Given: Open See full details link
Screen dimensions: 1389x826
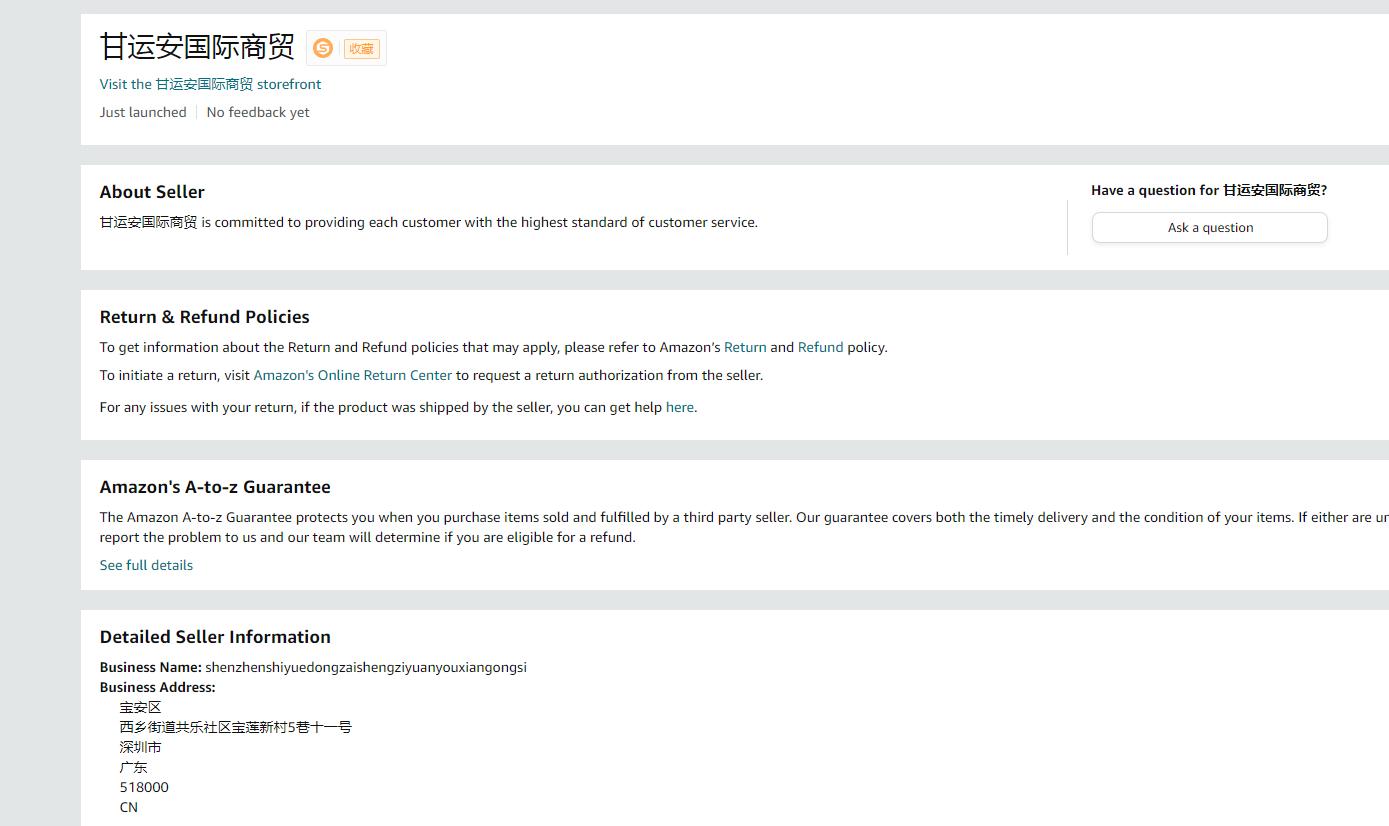Looking at the screenshot, I should (x=146, y=565).
